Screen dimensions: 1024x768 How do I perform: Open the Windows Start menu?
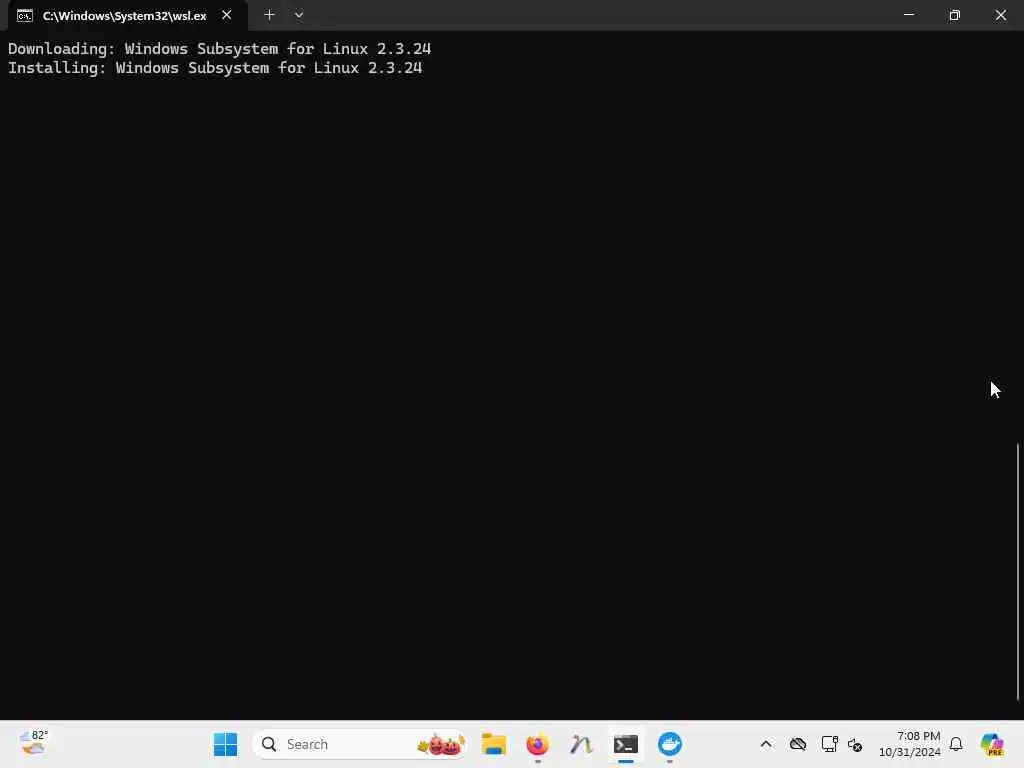point(225,744)
